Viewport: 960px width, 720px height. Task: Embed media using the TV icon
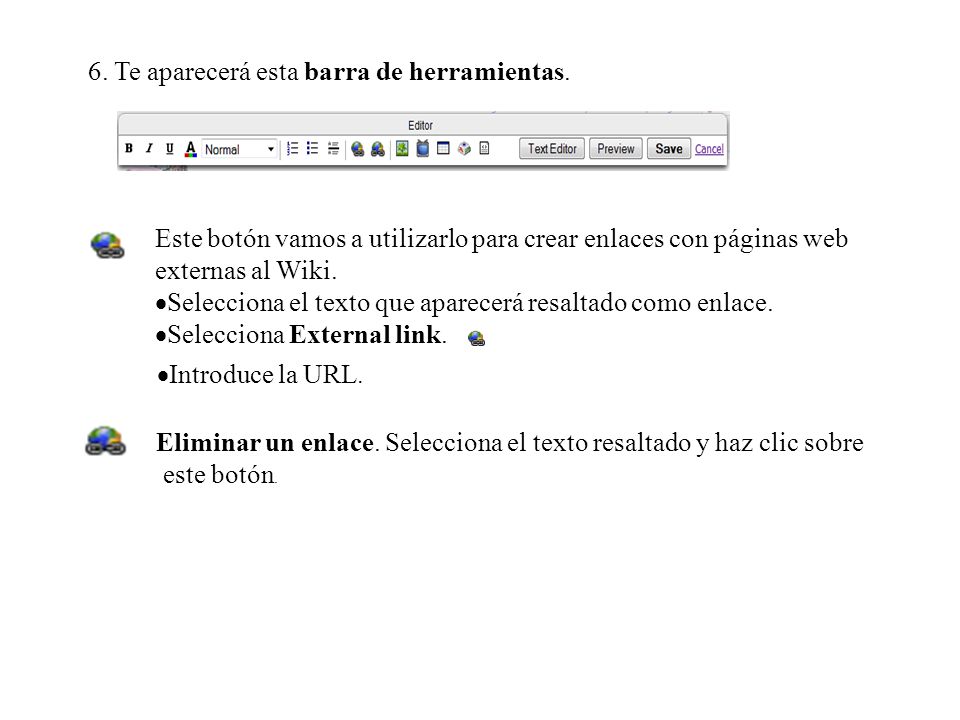coord(422,148)
